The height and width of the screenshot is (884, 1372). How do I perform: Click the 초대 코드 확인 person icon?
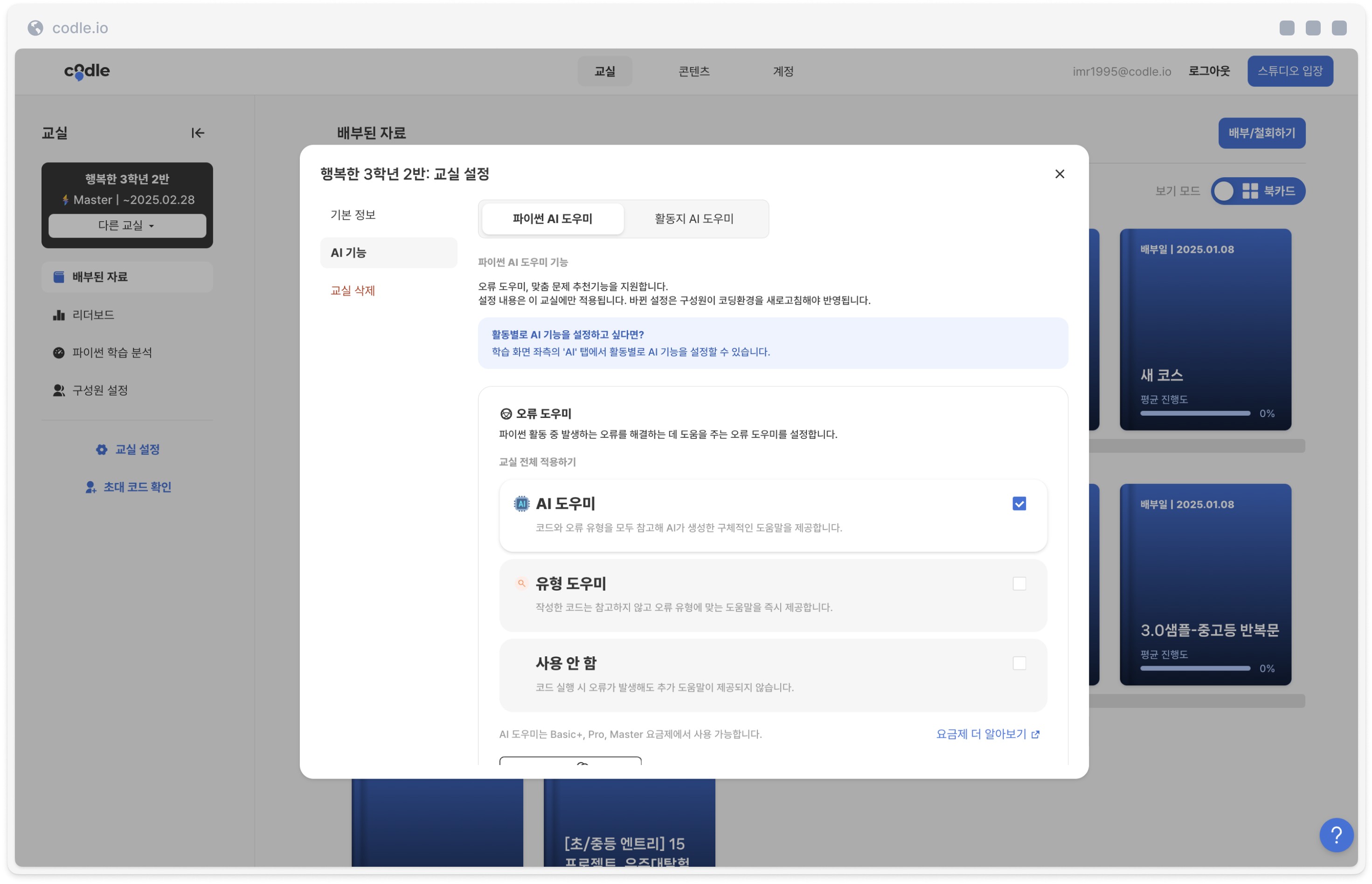pyautogui.click(x=90, y=487)
